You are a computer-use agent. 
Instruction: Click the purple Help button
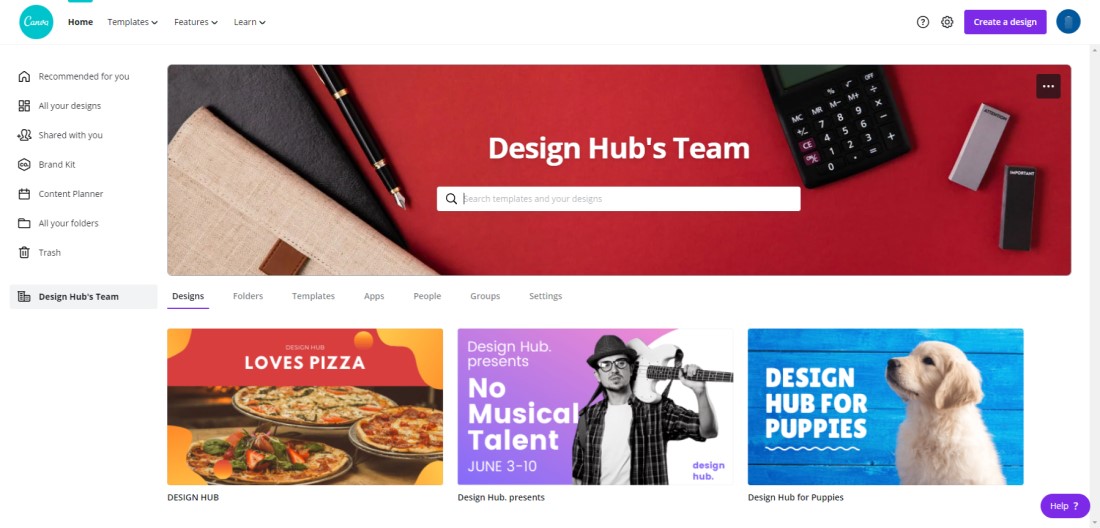[x=1065, y=506]
